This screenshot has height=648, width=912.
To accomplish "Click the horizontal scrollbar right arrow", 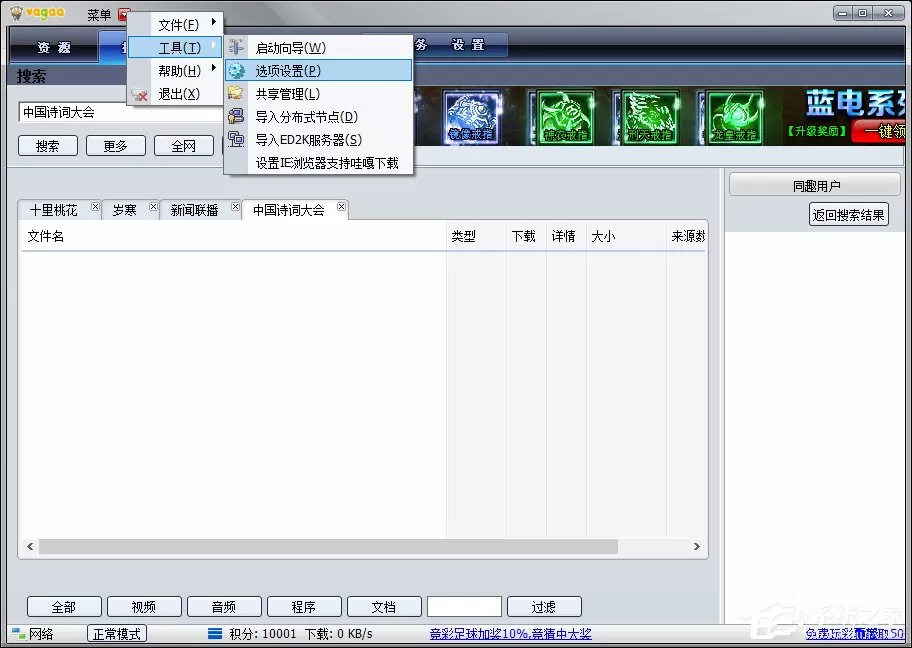I will [696, 547].
